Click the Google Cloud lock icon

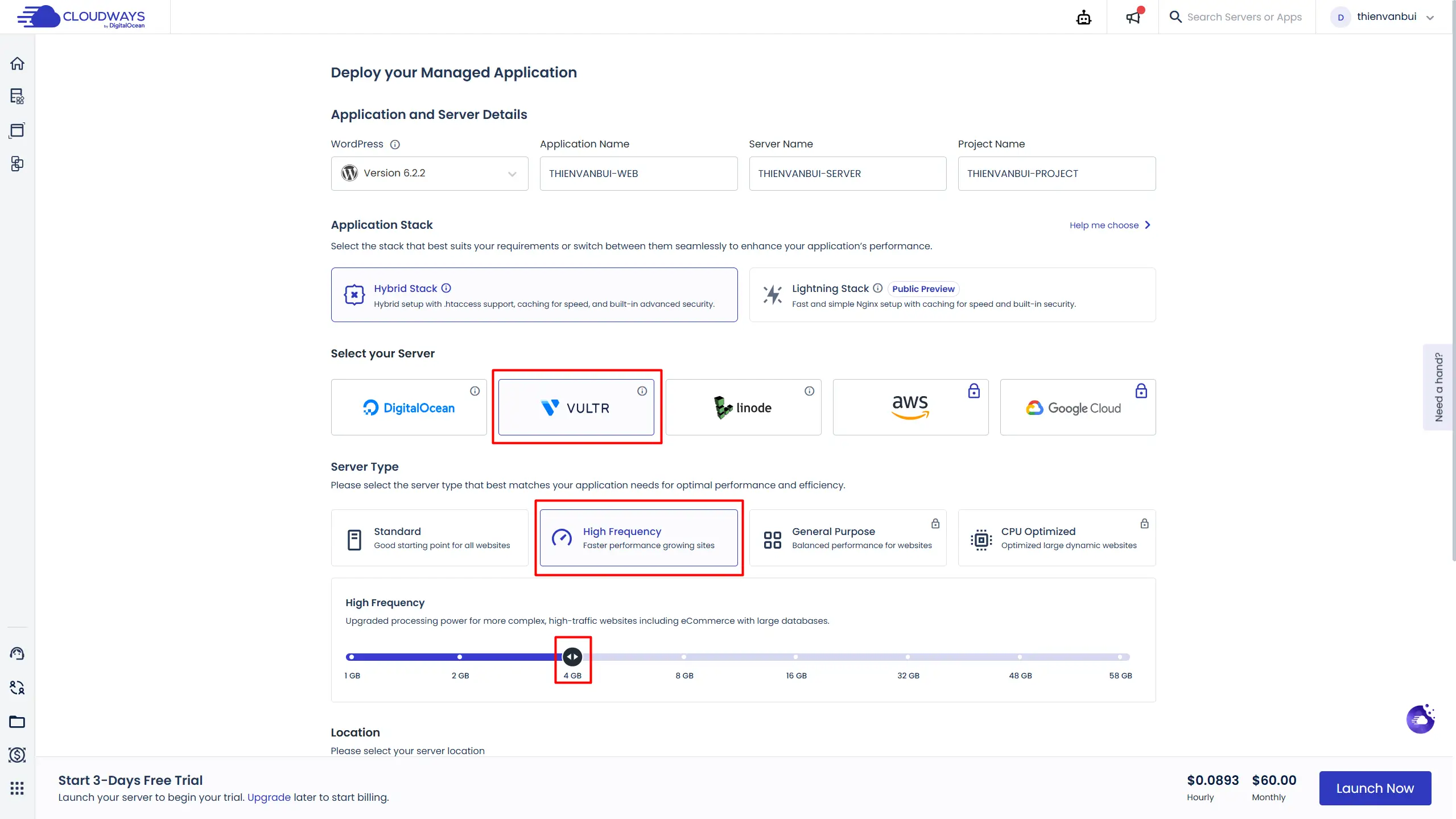(x=1141, y=390)
